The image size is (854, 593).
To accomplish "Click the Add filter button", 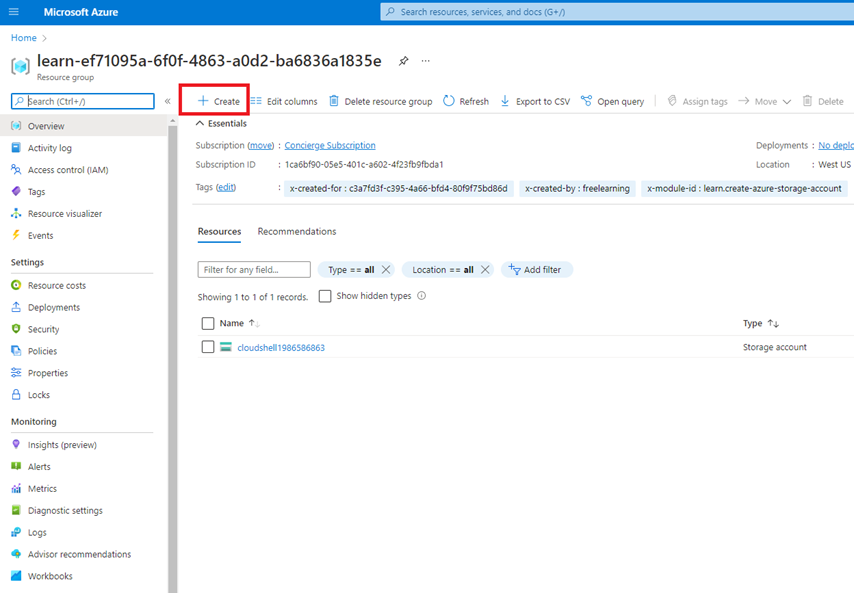I will tap(536, 270).
